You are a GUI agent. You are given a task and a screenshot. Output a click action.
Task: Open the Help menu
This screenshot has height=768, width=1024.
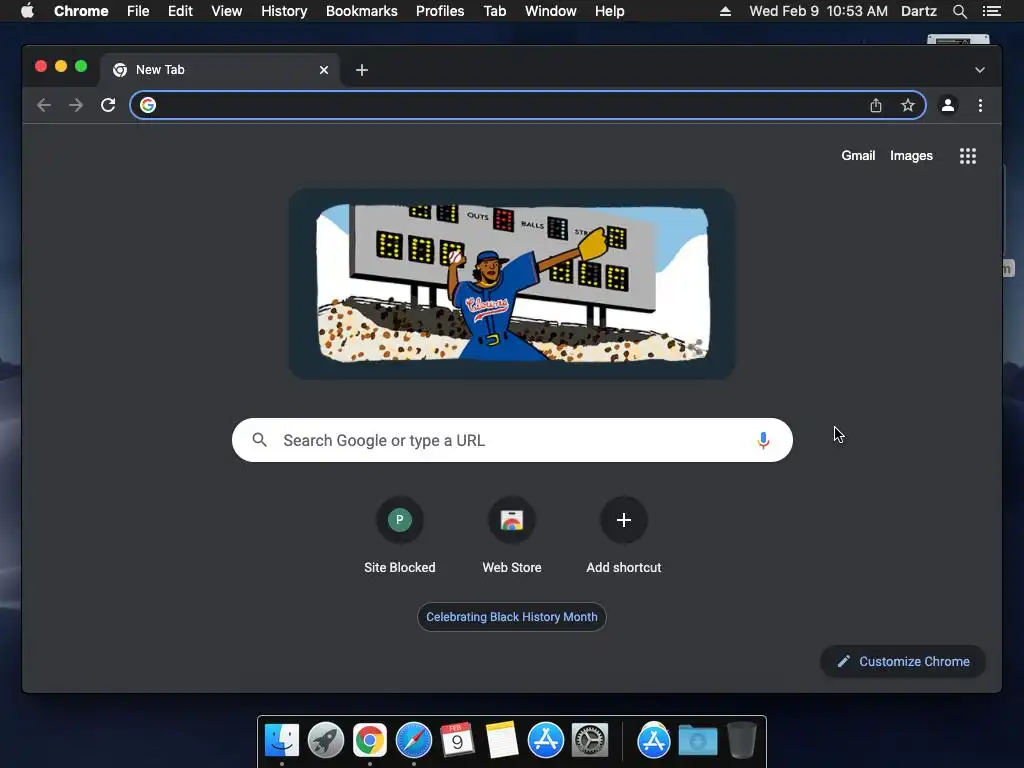pos(609,11)
